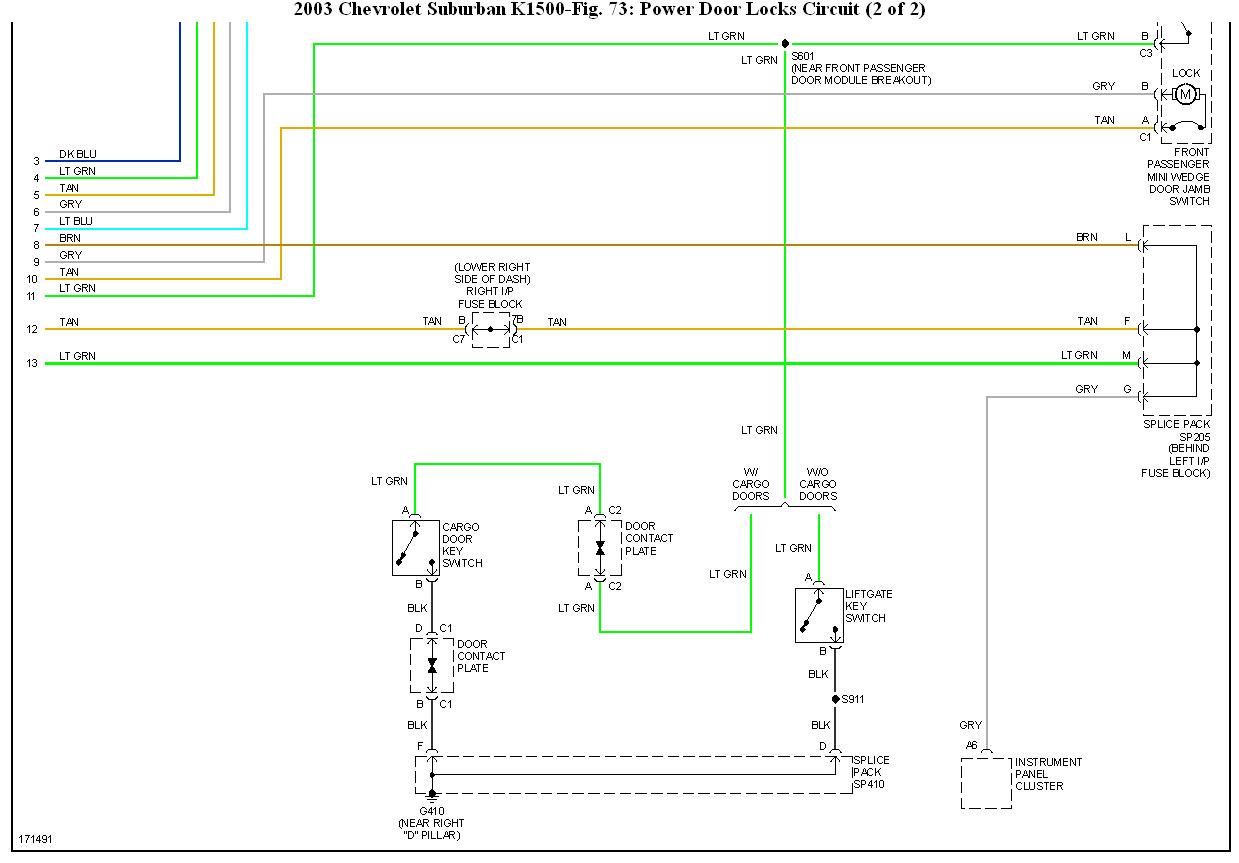Click terminal G on splice pack SP205
Viewport: 1239px width, 863px height.
click(1128, 389)
